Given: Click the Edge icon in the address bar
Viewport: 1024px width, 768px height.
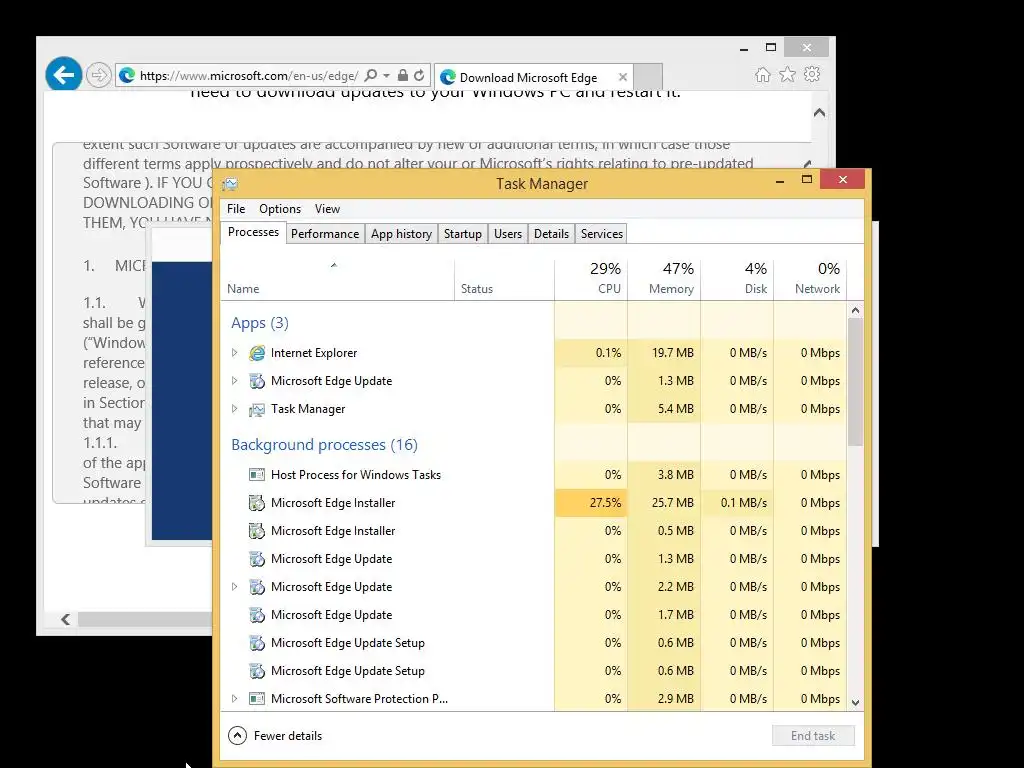Looking at the screenshot, I should click(x=127, y=76).
